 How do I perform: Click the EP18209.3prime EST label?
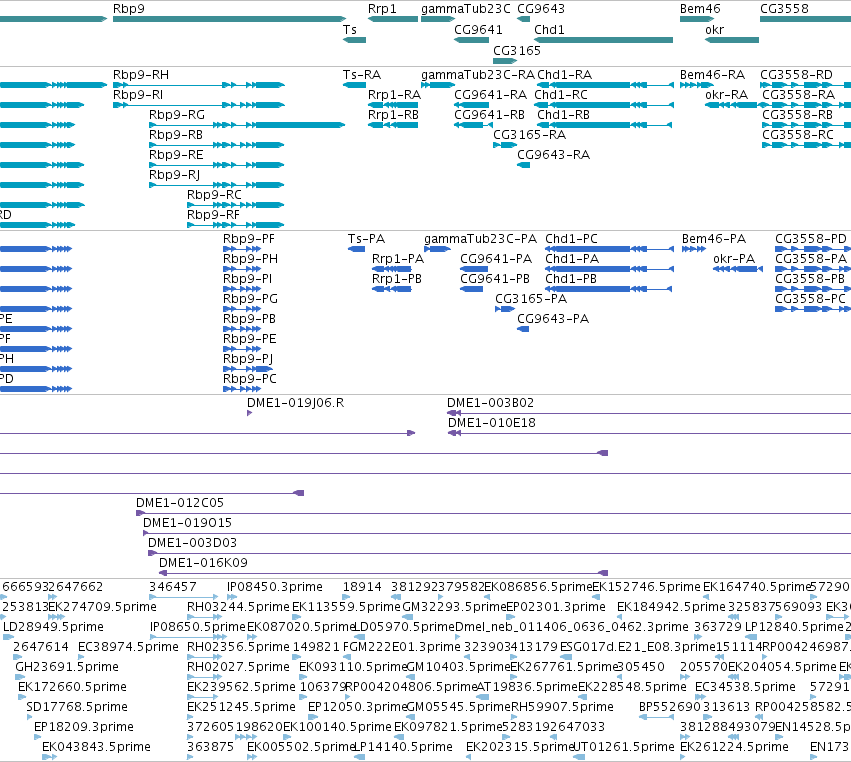(x=84, y=727)
